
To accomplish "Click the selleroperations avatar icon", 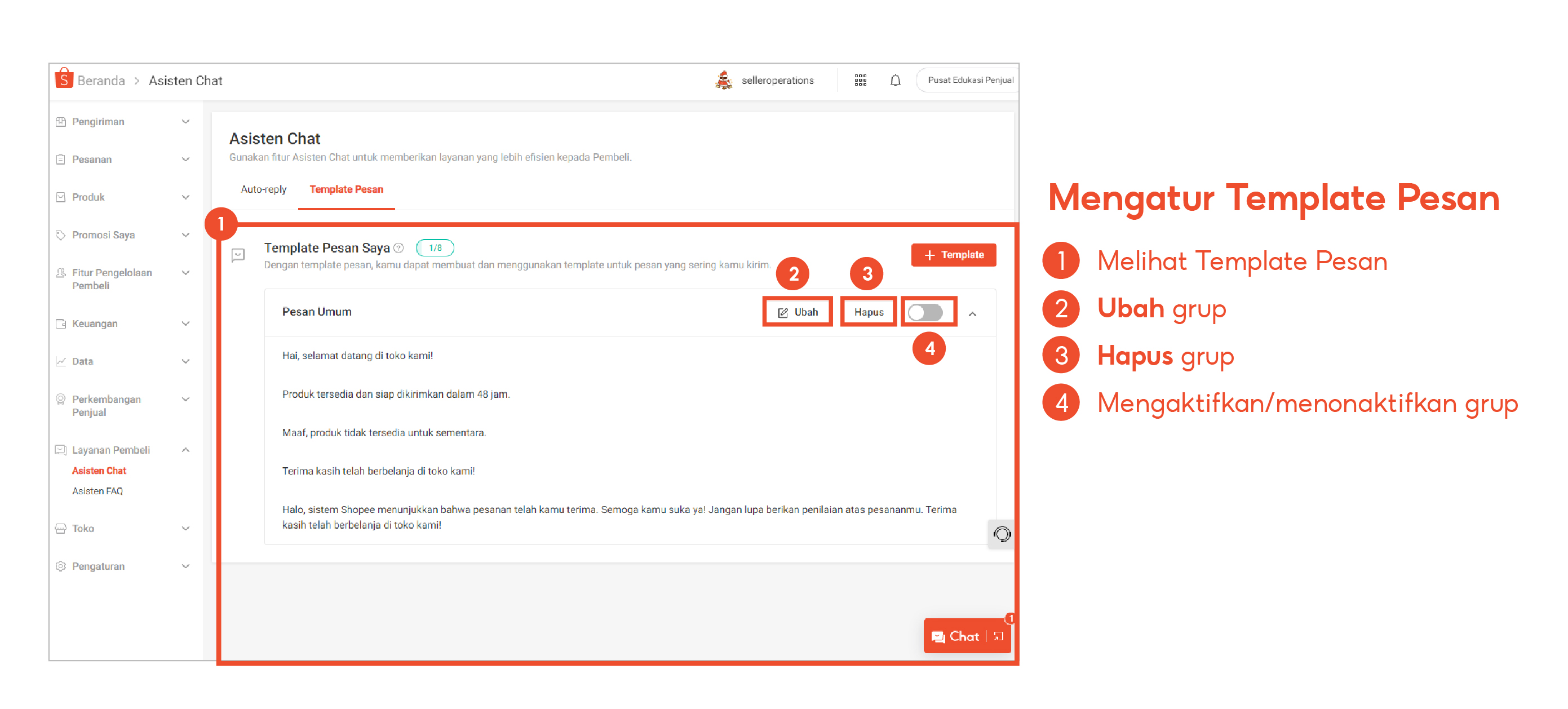I will [x=723, y=81].
